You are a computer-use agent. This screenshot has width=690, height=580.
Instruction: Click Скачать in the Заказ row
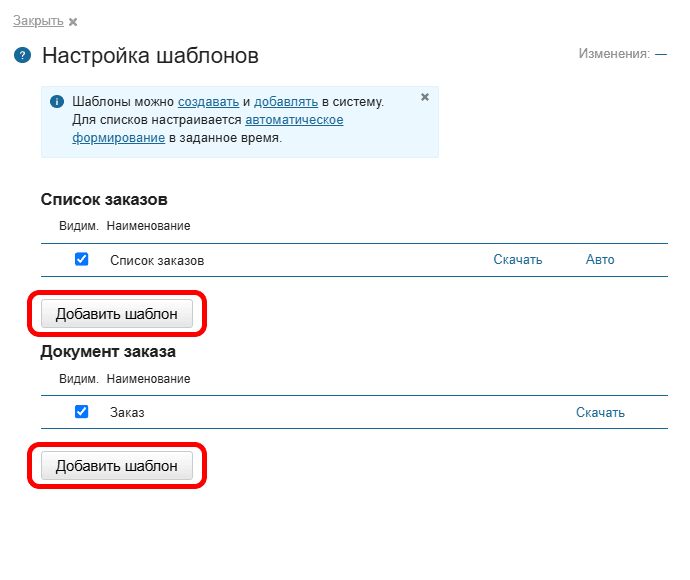click(600, 412)
